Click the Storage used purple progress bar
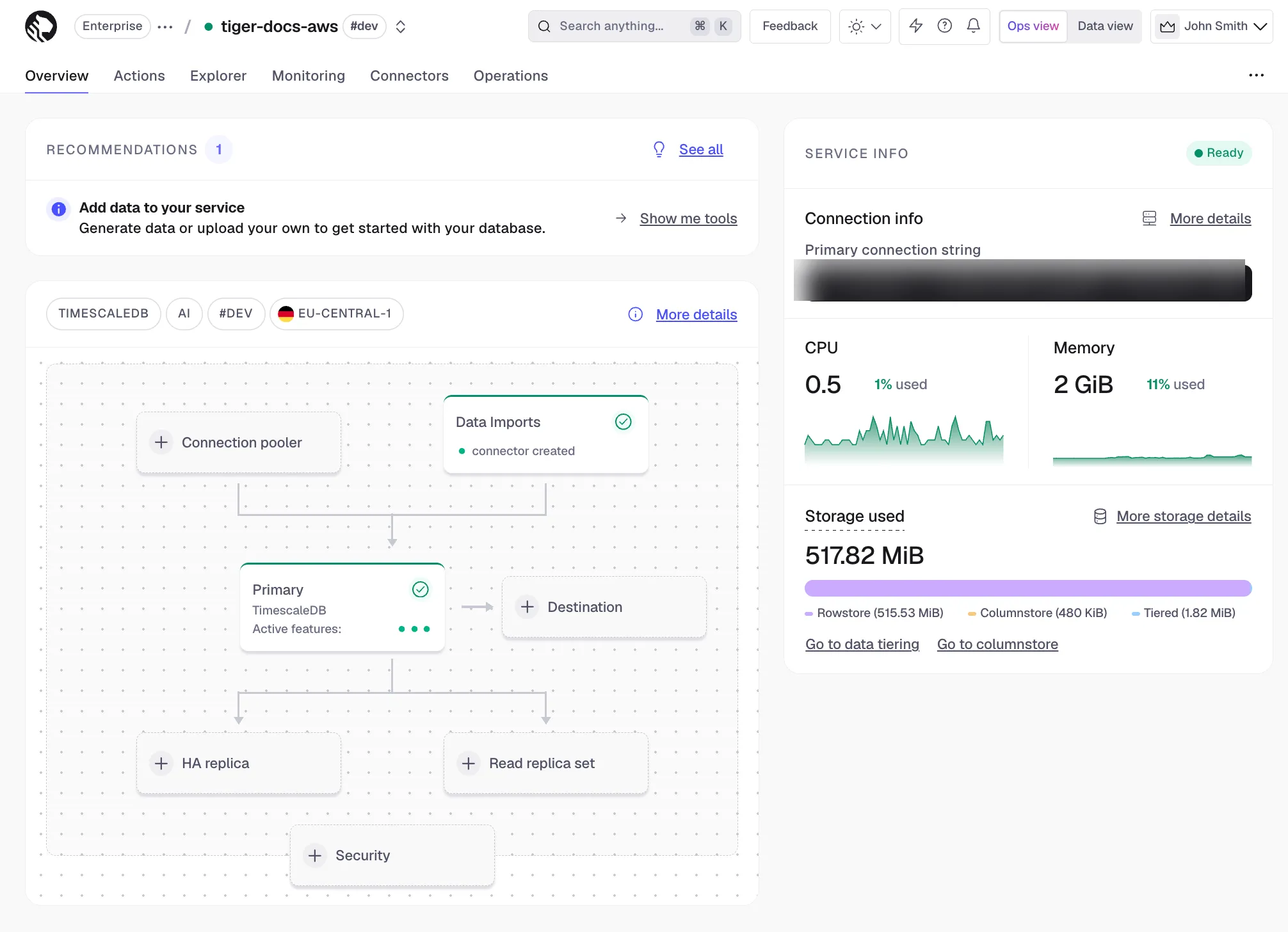This screenshot has height=932, width=1288. (x=1028, y=588)
